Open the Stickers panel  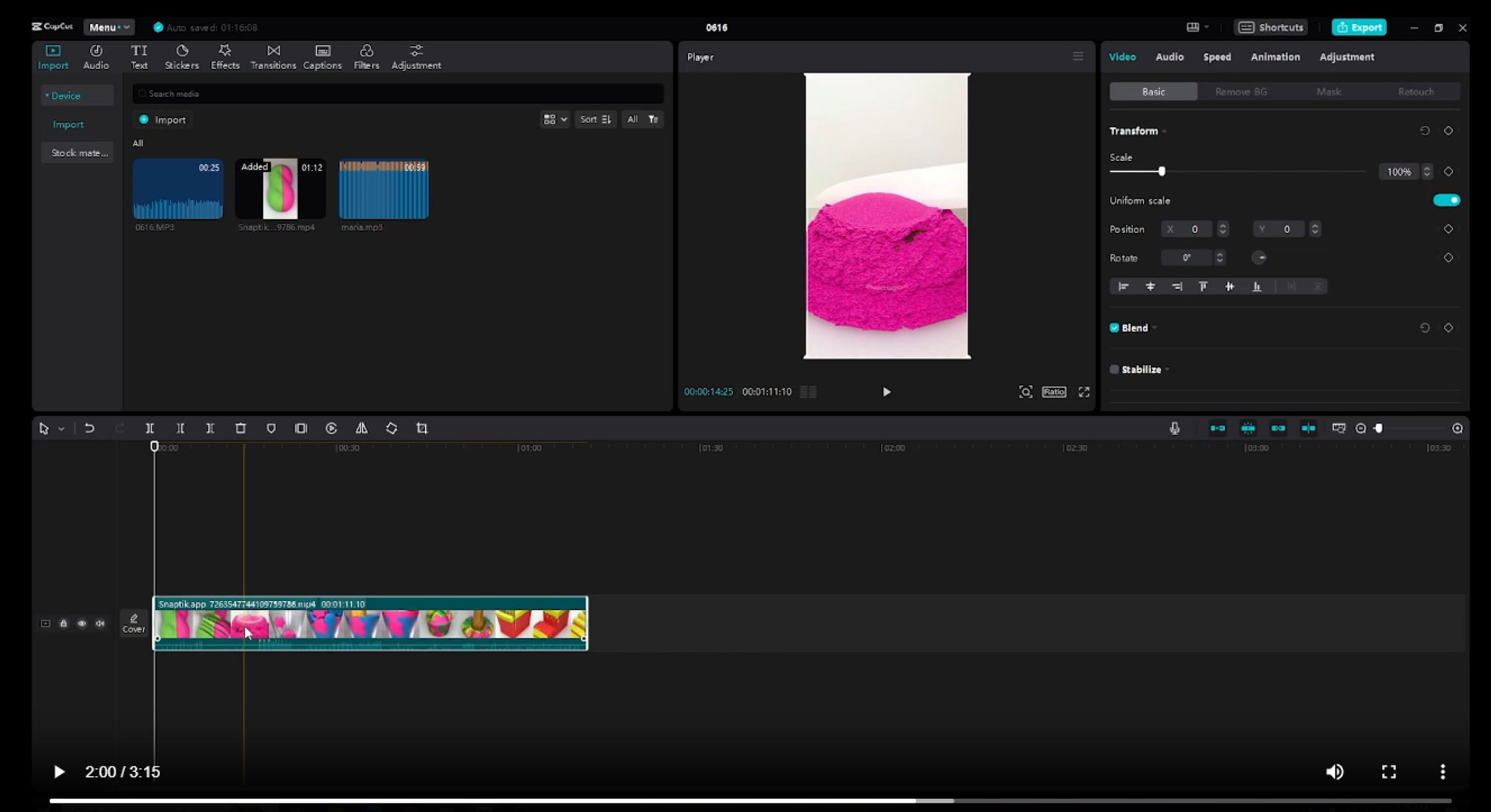182,57
